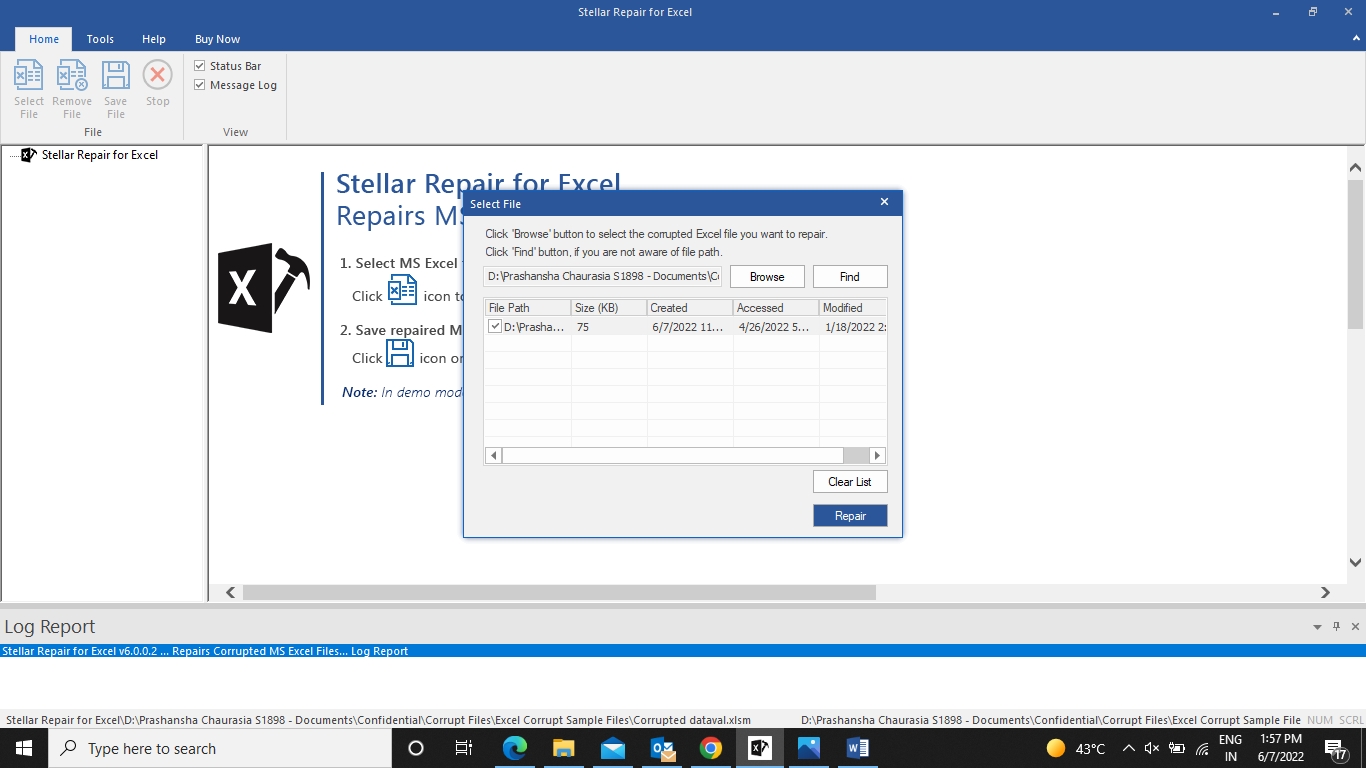Open the Windows Start menu
This screenshot has height=768, width=1366.
(x=24, y=748)
